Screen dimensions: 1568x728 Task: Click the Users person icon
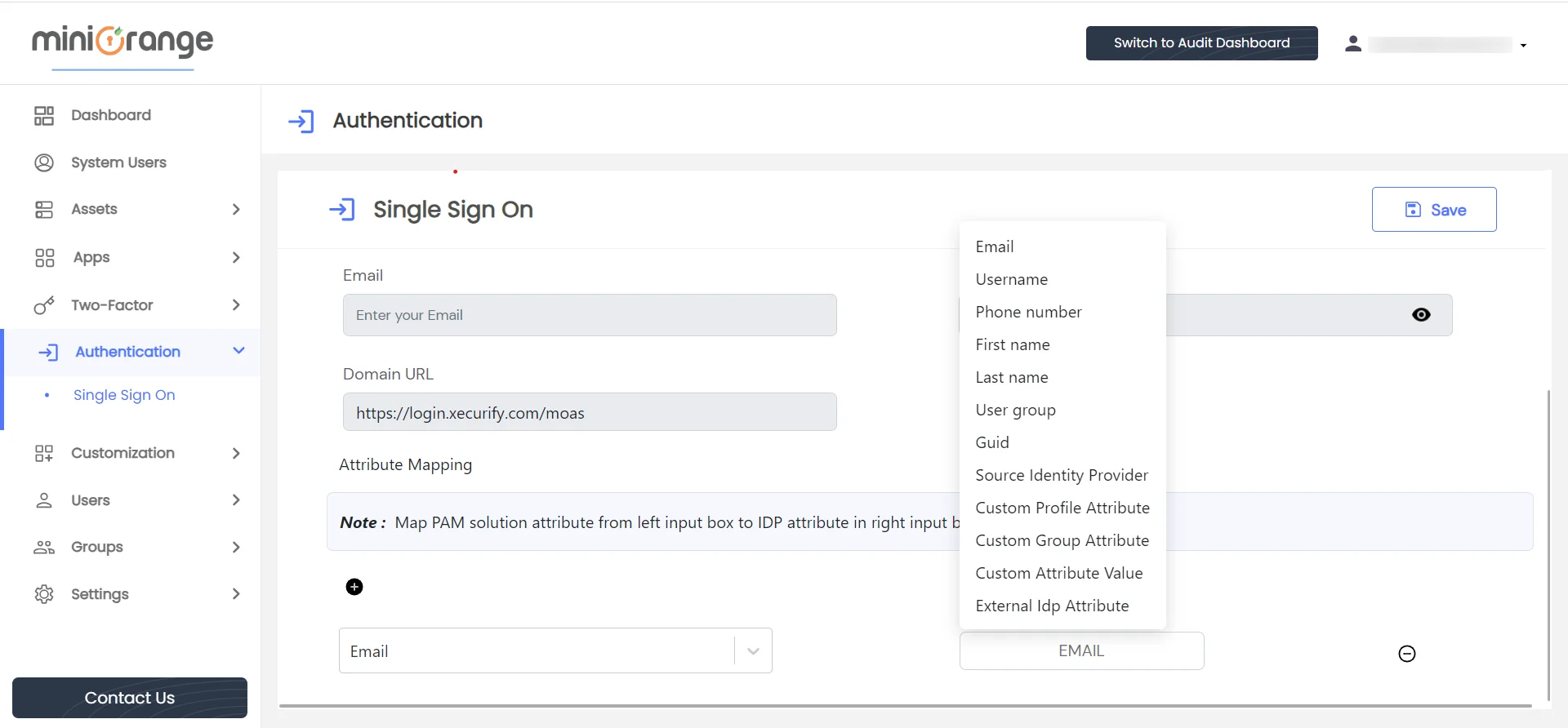(44, 500)
